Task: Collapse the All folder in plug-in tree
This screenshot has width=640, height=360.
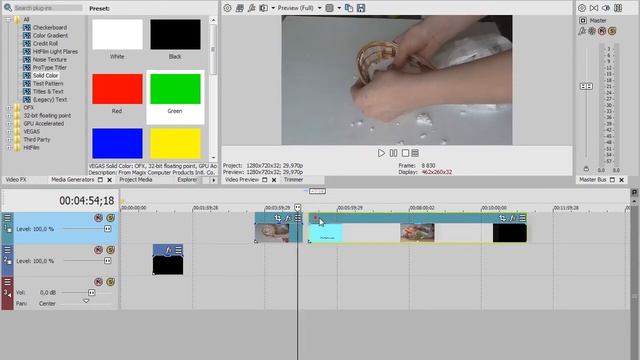Action: [x=9, y=19]
